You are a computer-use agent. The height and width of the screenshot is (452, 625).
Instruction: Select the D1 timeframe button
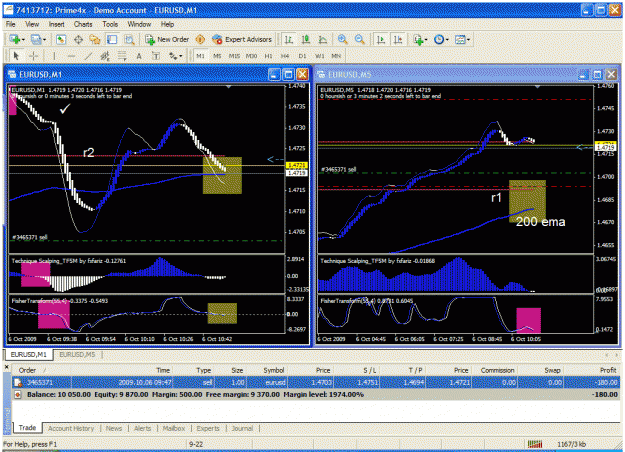point(303,56)
